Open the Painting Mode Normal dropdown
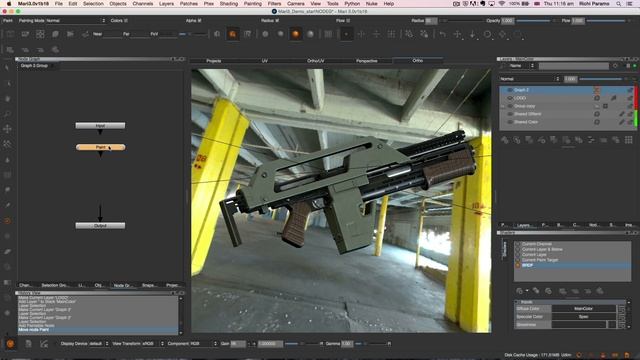 (x=76, y=20)
